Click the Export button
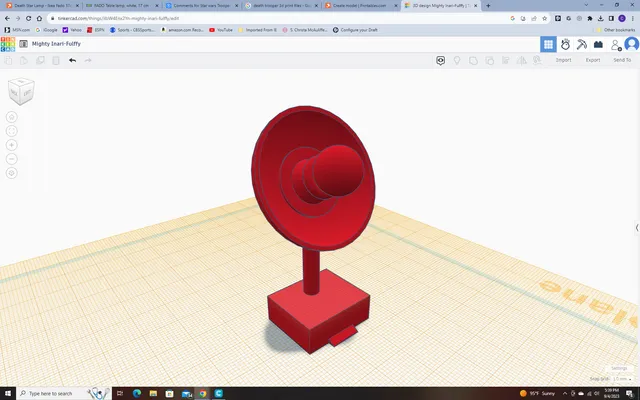 click(593, 60)
